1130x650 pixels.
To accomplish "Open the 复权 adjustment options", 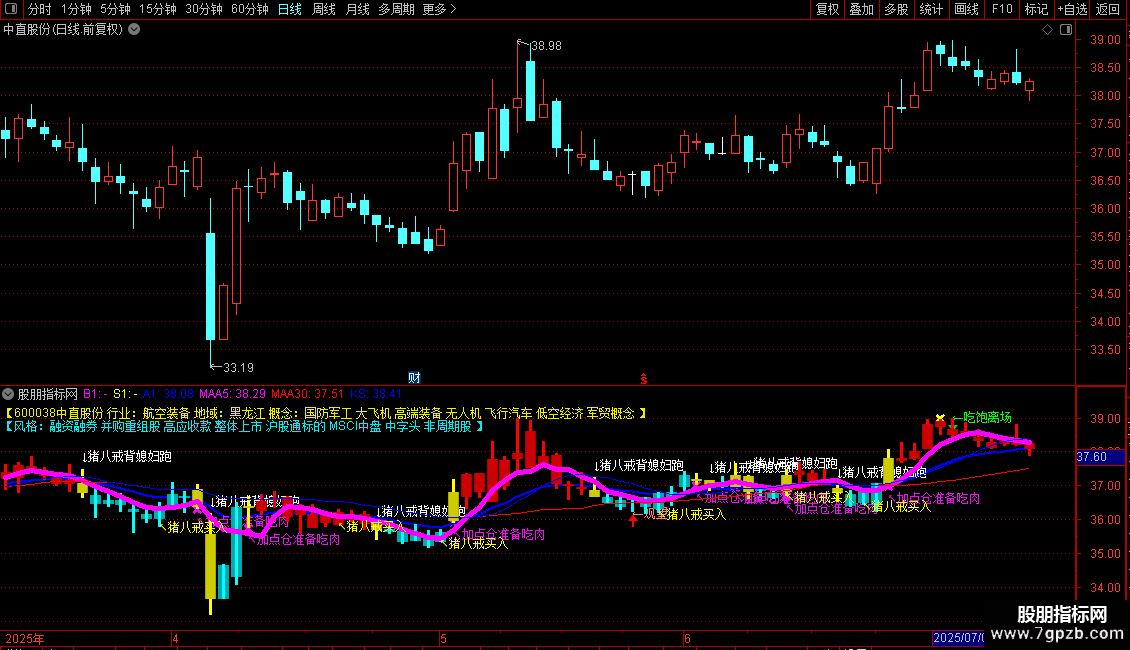I will (x=827, y=9).
